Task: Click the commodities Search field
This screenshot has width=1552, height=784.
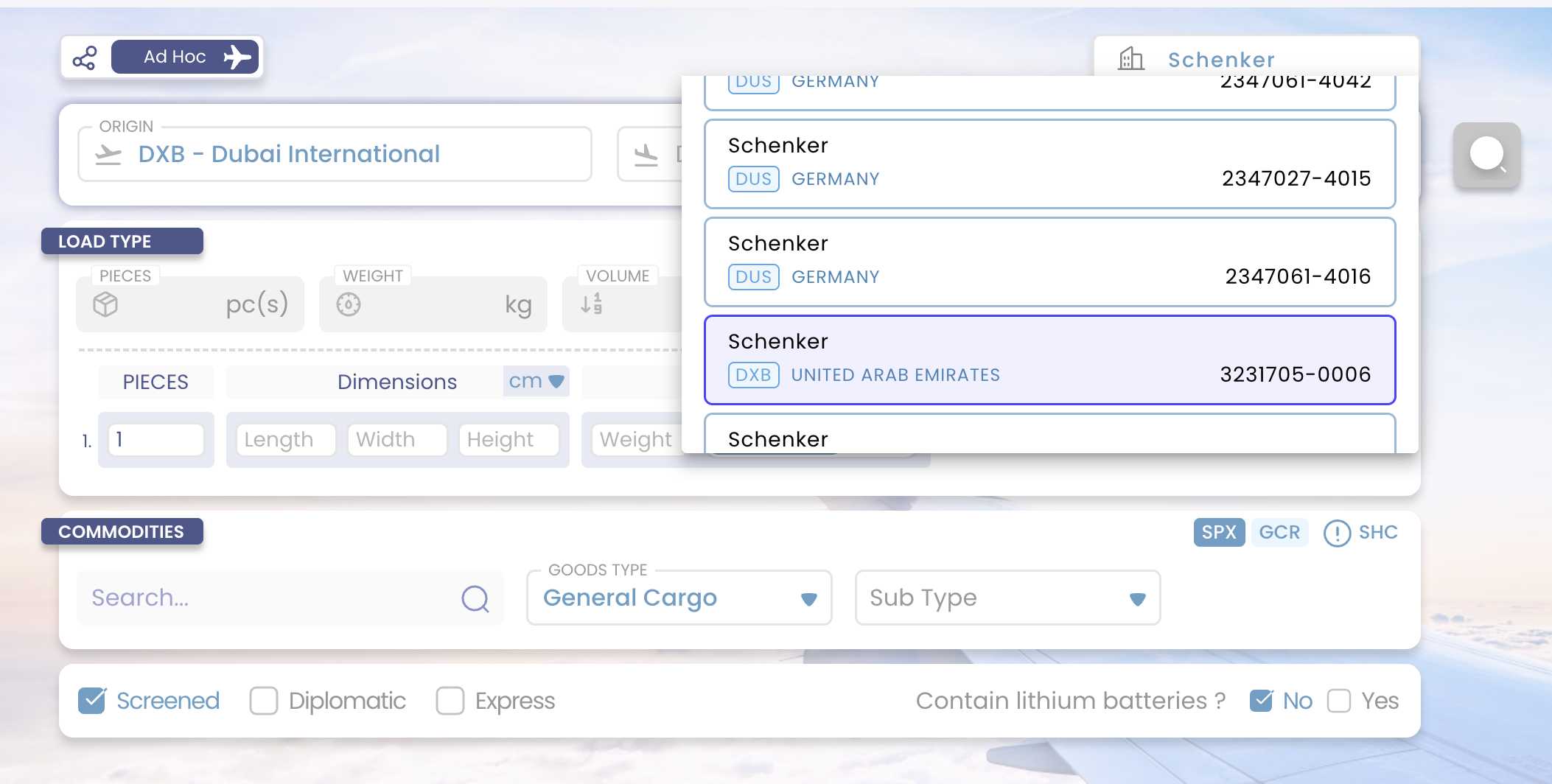Action: point(290,598)
